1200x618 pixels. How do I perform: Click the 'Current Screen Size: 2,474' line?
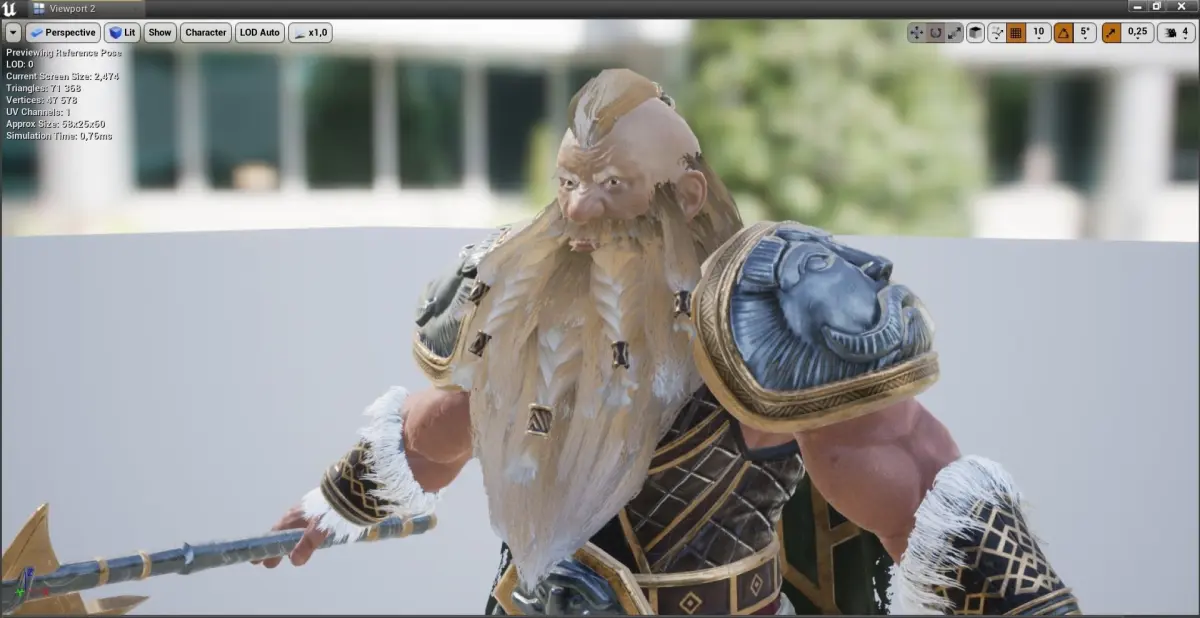point(62,77)
